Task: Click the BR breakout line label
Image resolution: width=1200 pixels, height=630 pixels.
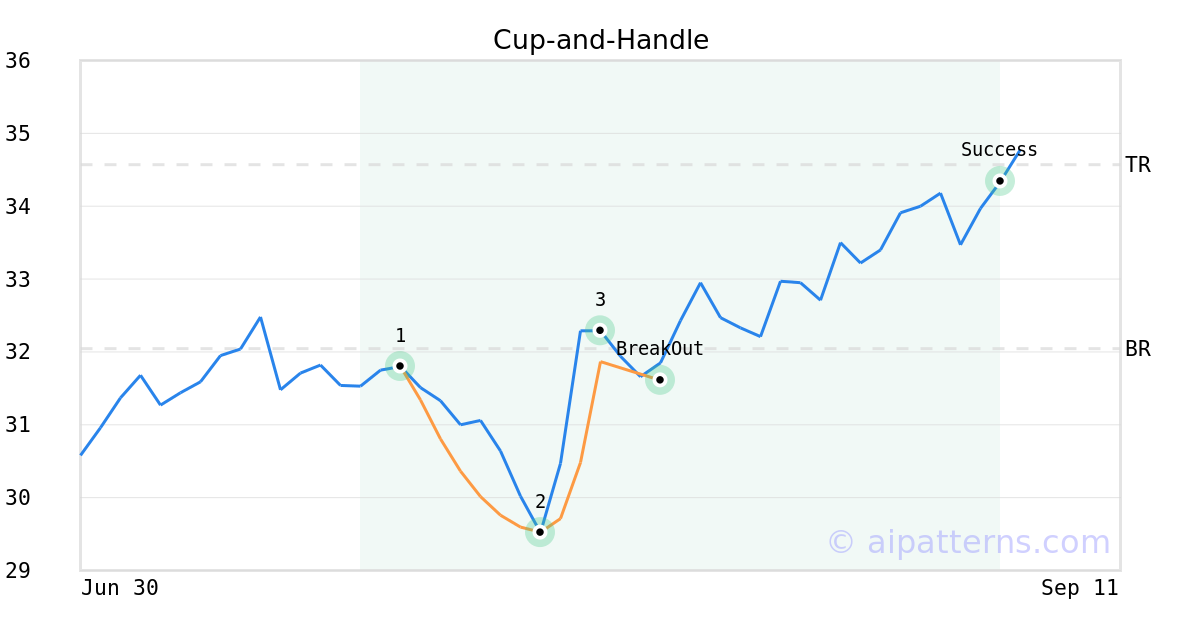Action: coord(1138,349)
